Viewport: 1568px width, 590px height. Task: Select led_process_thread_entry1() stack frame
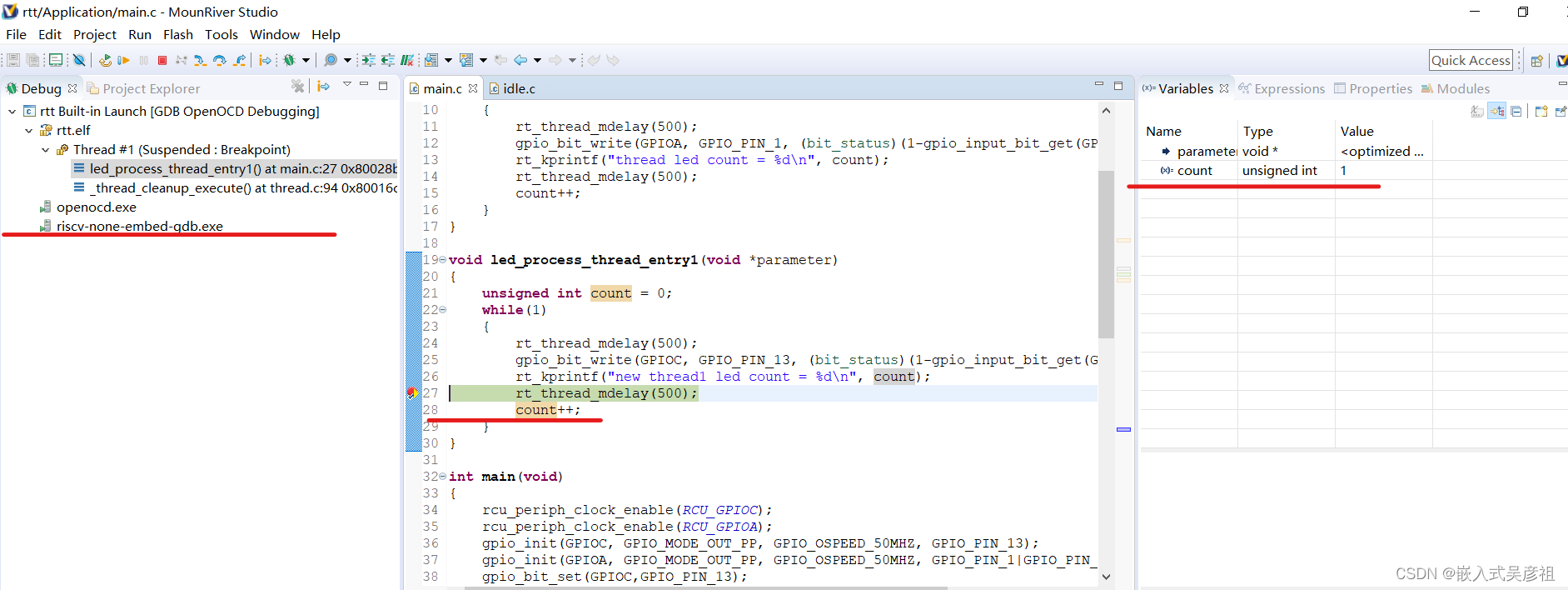point(235,168)
